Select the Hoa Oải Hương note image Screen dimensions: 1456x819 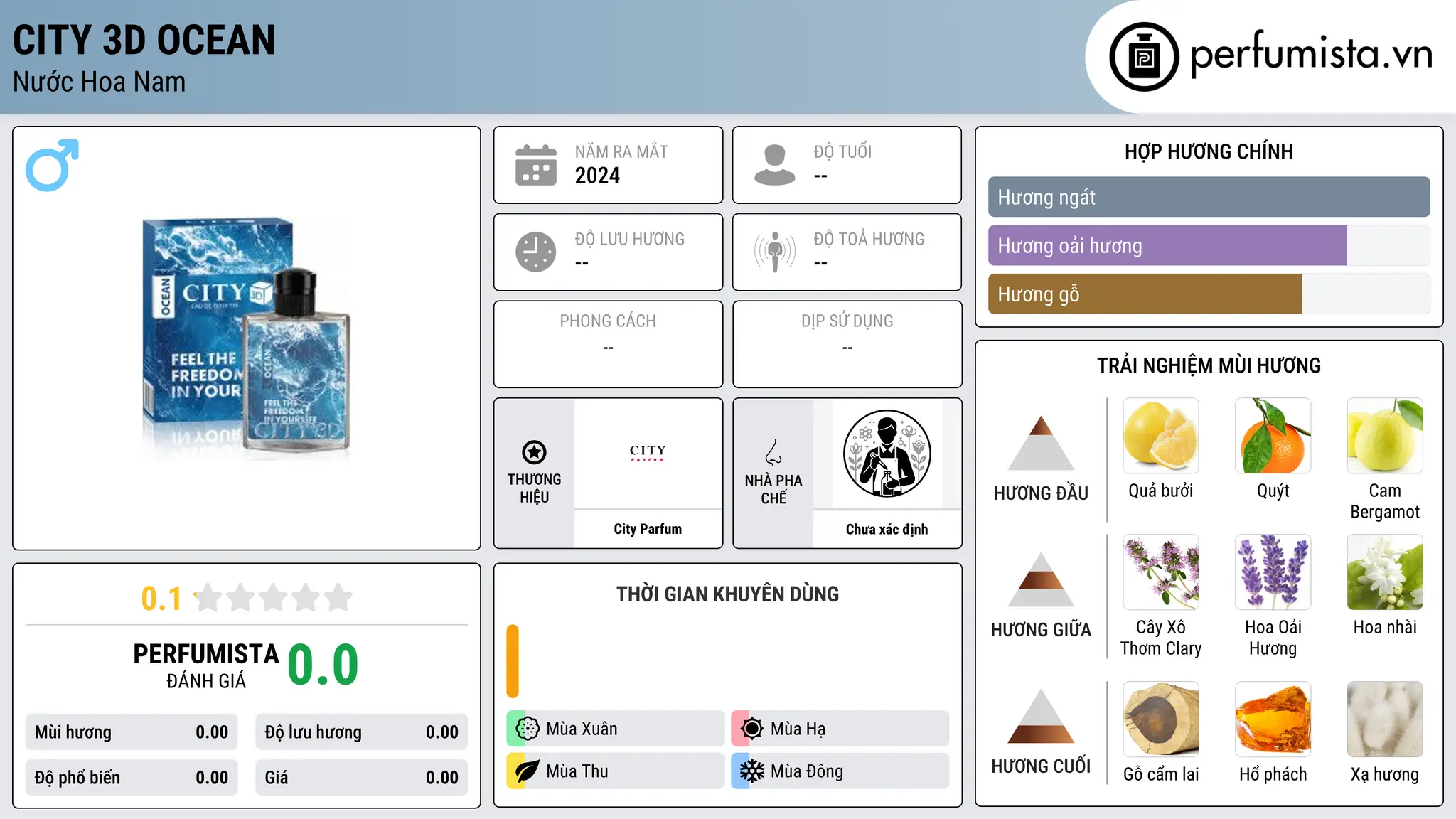[1273, 572]
